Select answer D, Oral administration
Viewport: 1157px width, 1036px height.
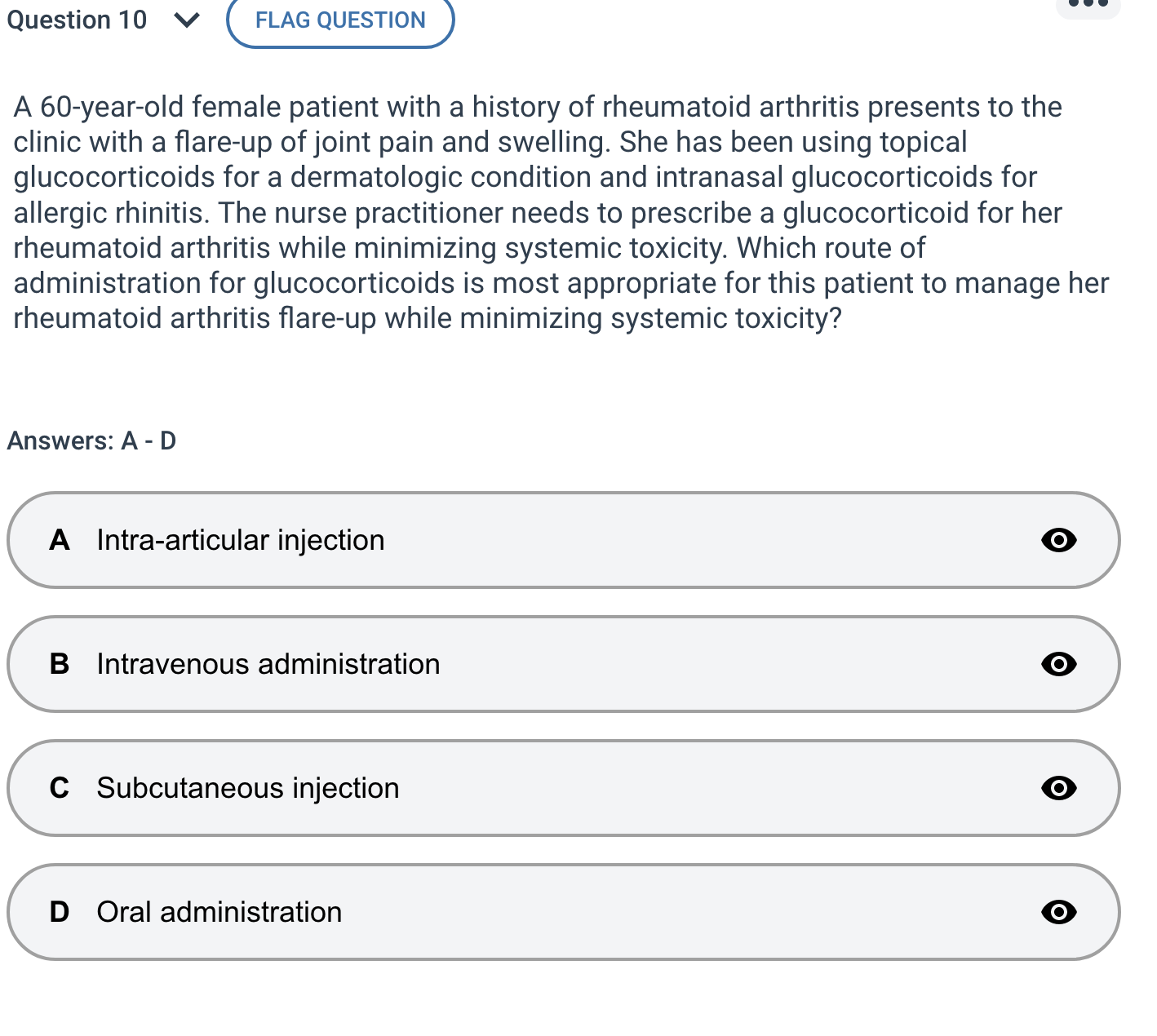pos(490,912)
